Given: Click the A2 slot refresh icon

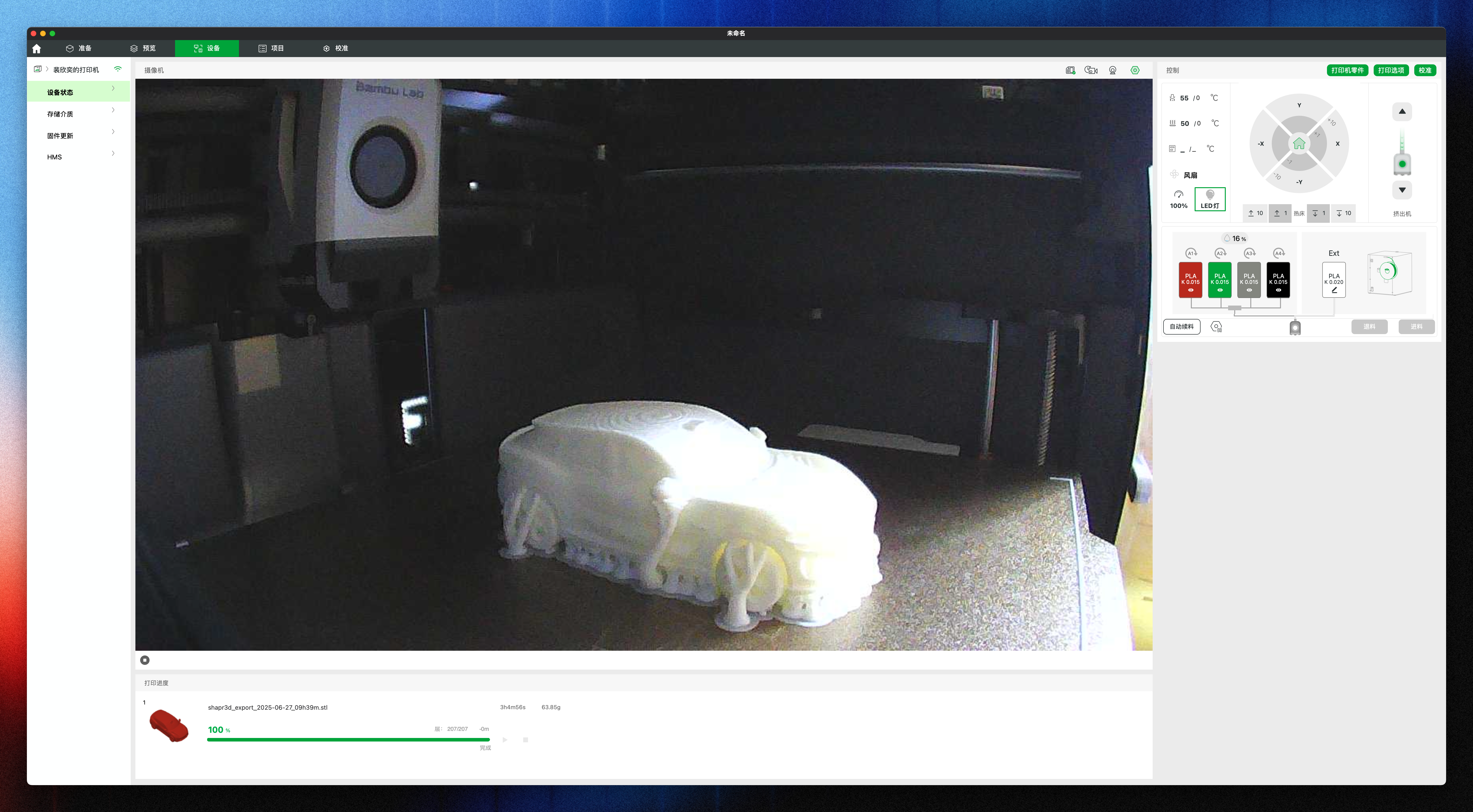Looking at the screenshot, I should tap(1220, 253).
